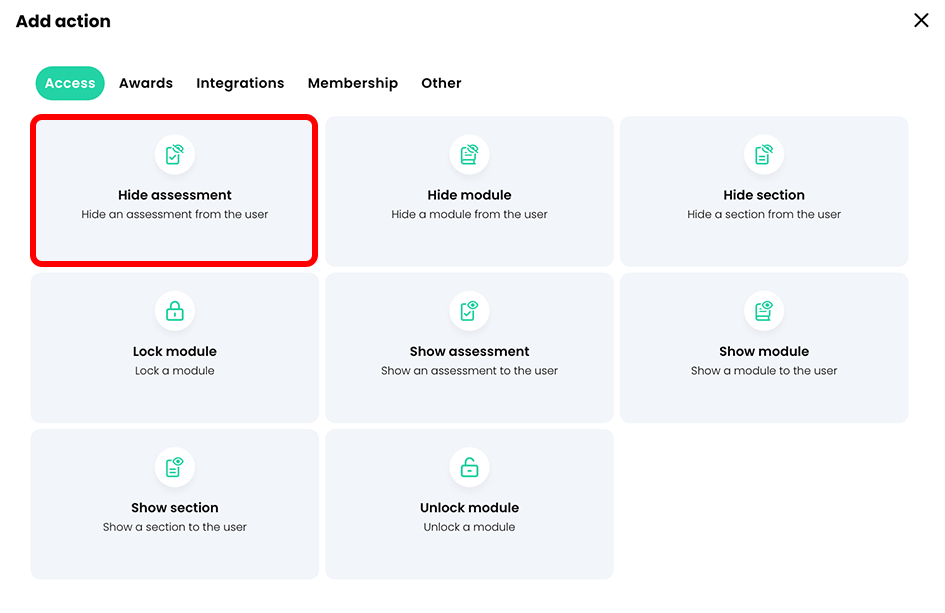The image size is (945, 613).
Task: Select the Hide module action card
Action: [469, 190]
